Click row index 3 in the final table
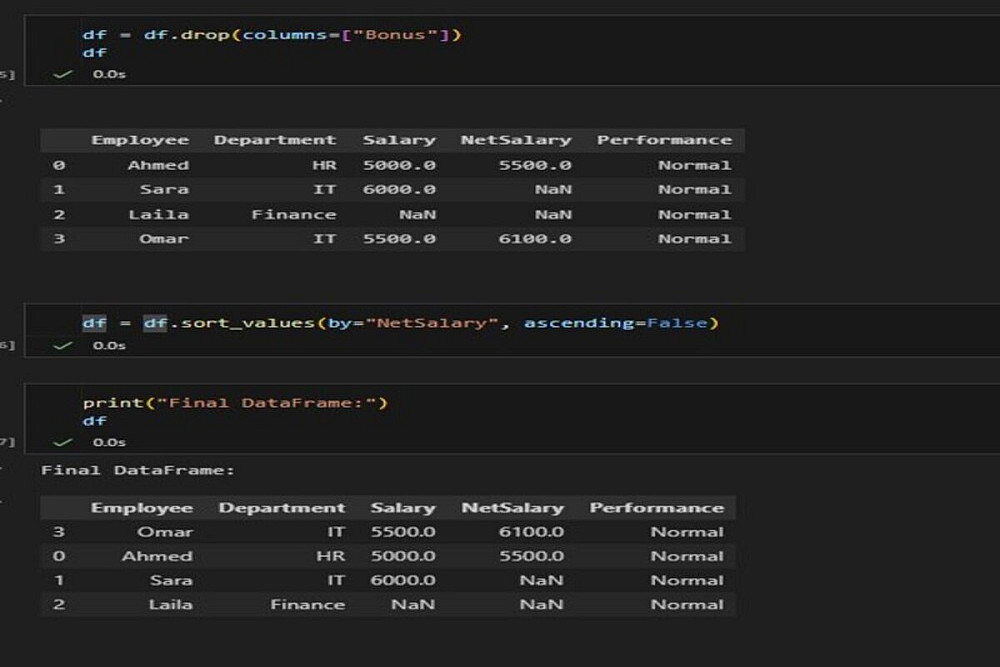Viewport: 1000px width, 667px height. [59, 532]
